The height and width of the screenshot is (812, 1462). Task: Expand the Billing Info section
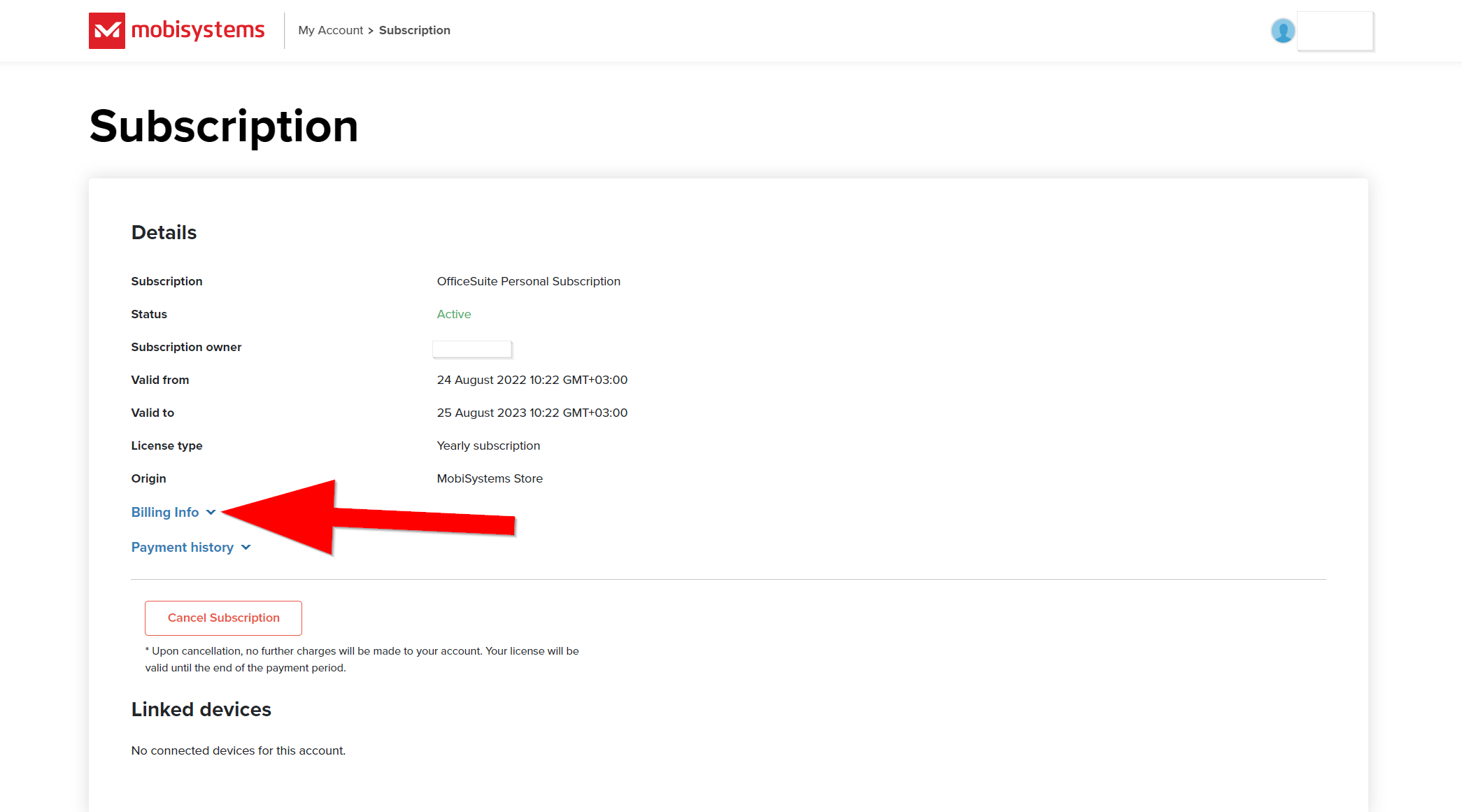click(x=173, y=512)
